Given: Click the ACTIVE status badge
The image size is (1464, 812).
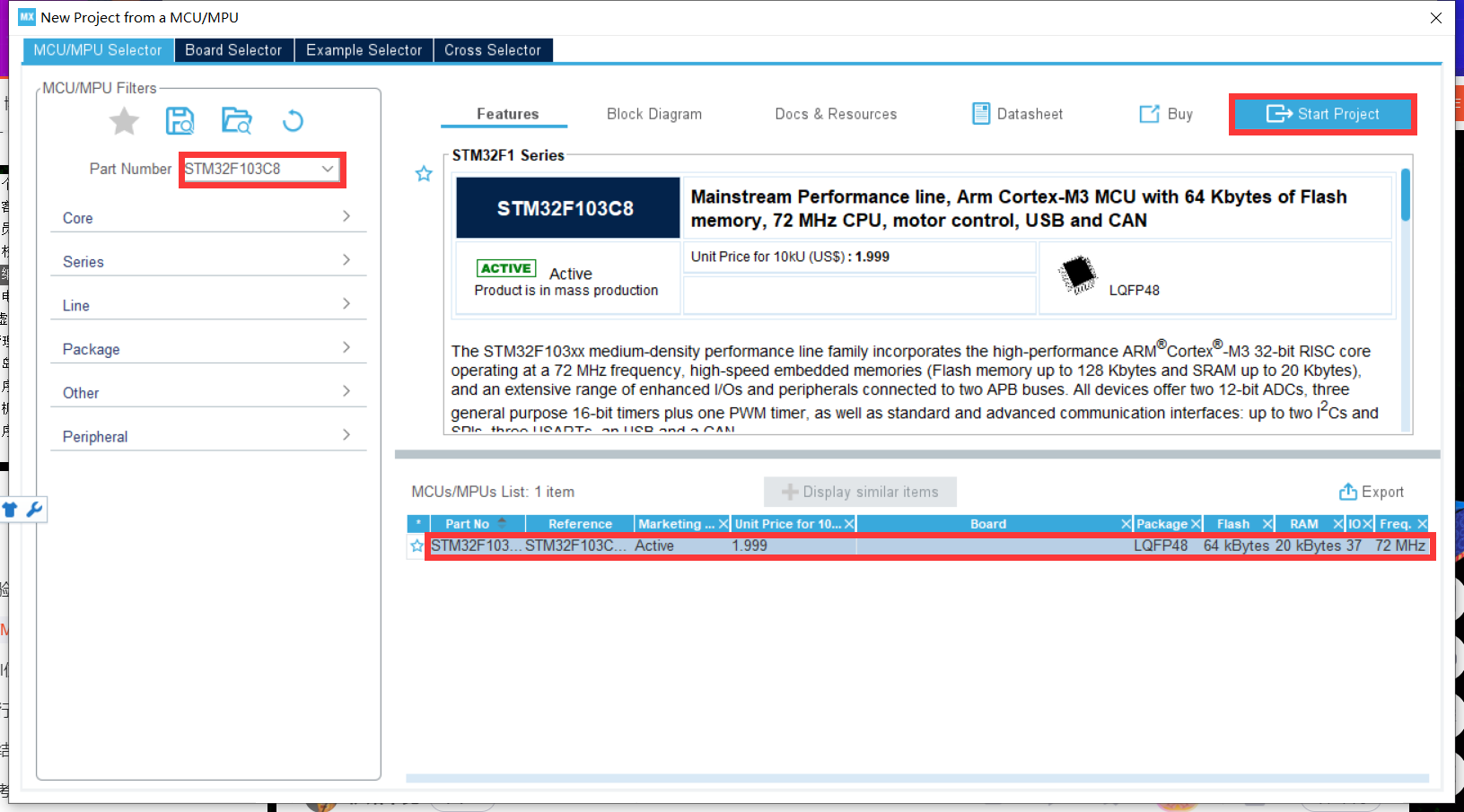Looking at the screenshot, I should (x=506, y=268).
